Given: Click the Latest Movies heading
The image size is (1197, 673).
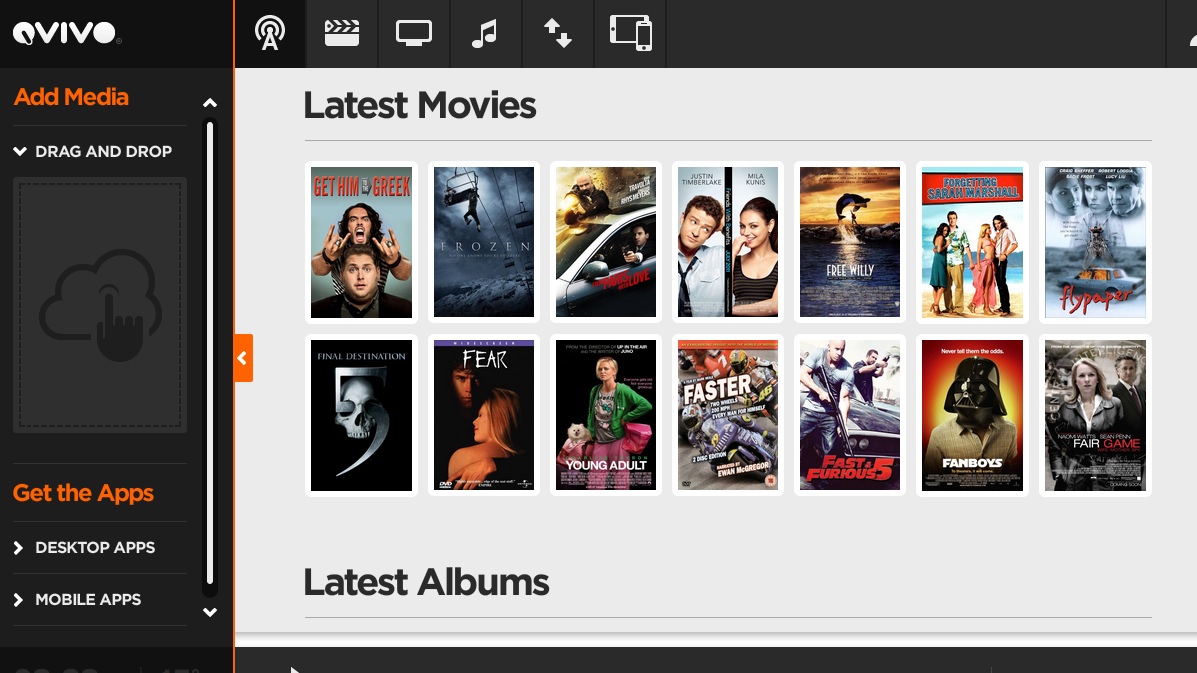Looking at the screenshot, I should pos(420,105).
